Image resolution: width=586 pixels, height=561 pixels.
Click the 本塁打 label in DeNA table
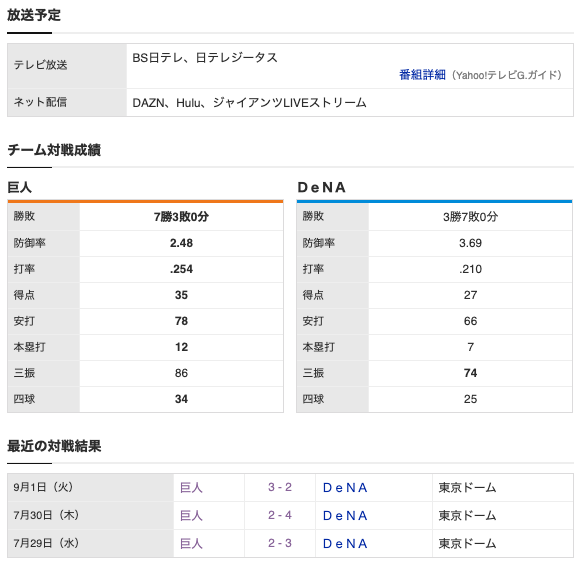pos(318,347)
